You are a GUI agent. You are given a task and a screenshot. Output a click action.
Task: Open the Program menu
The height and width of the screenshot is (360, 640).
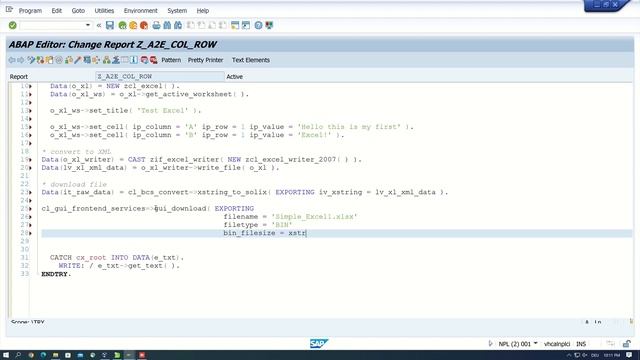point(30,11)
